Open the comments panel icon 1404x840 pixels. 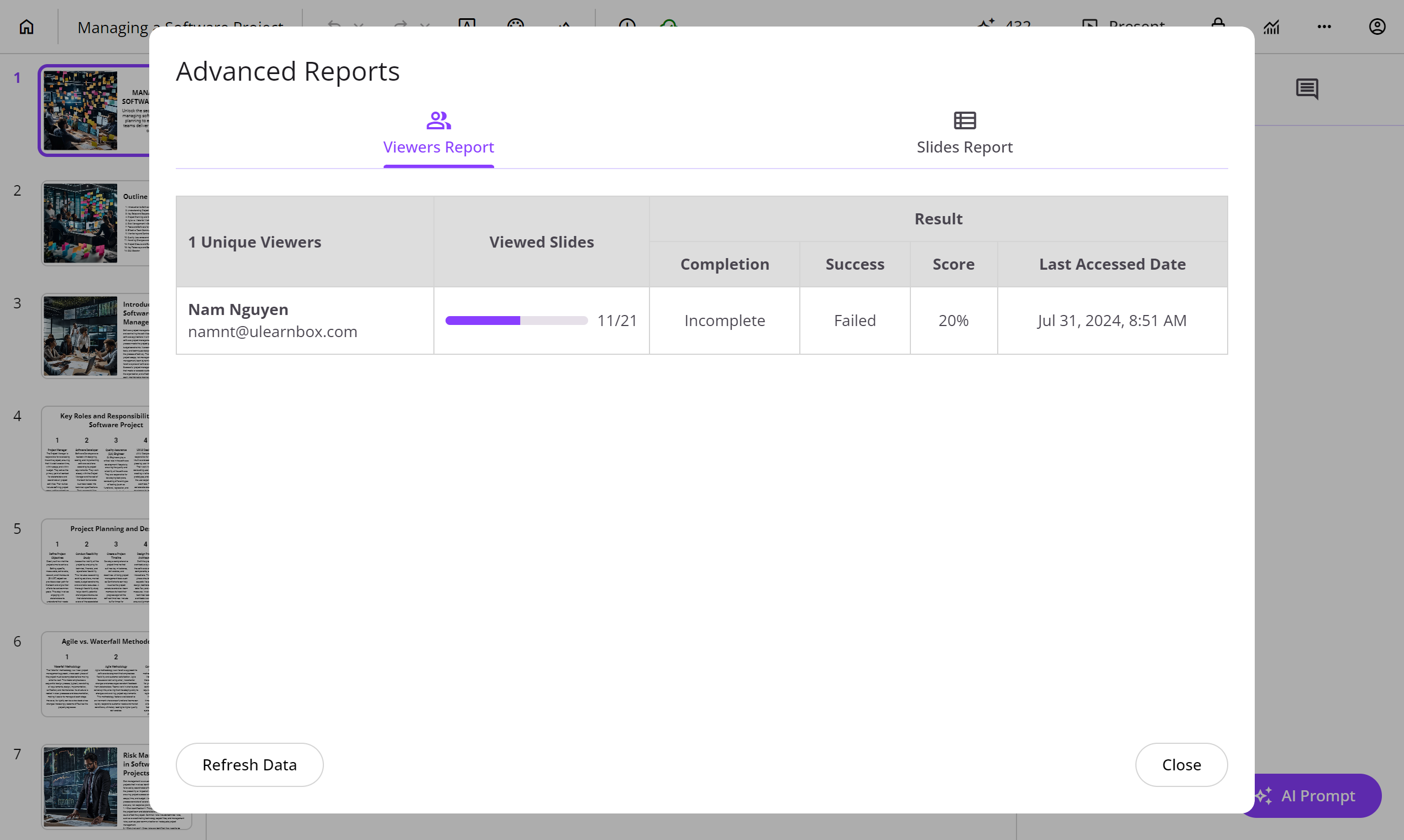point(1307,89)
